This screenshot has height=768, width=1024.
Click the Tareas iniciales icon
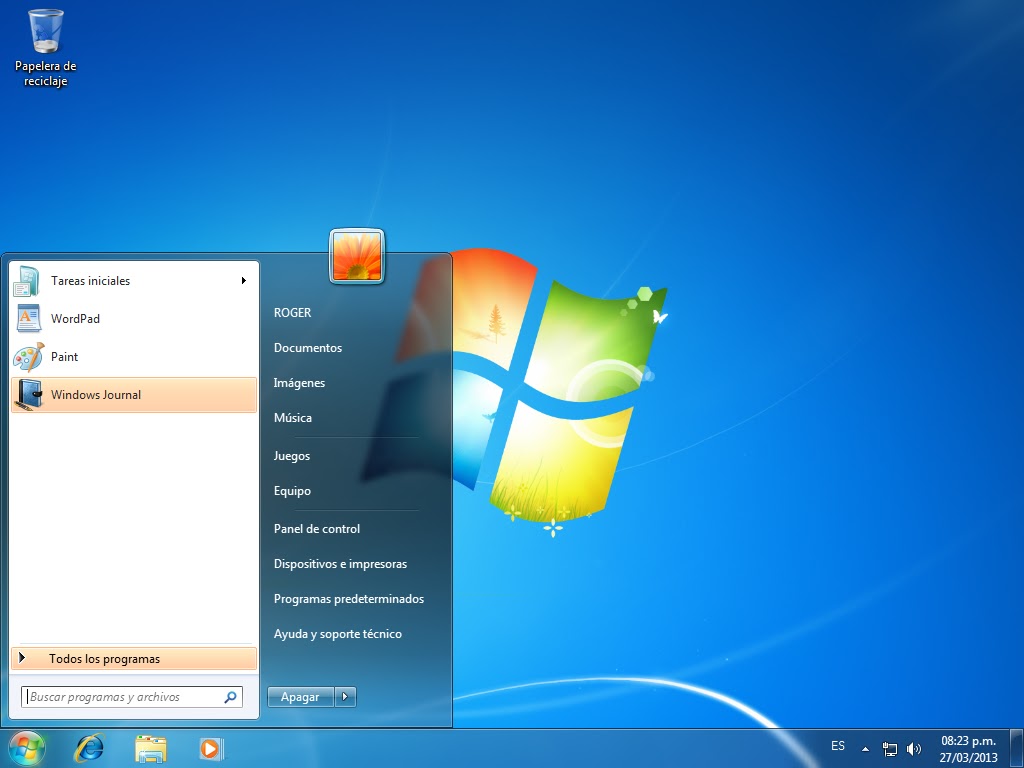point(27,281)
